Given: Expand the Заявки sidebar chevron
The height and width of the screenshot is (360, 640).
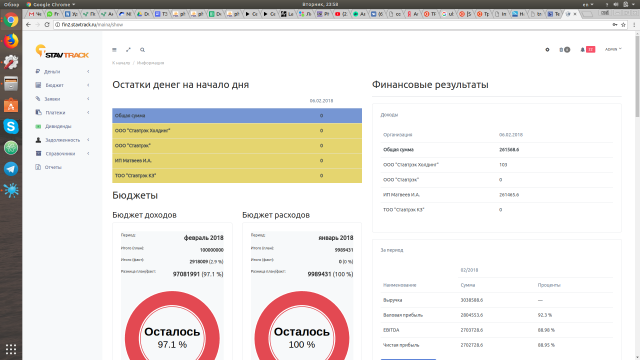Looking at the screenshot, I should tap(88, 99).
